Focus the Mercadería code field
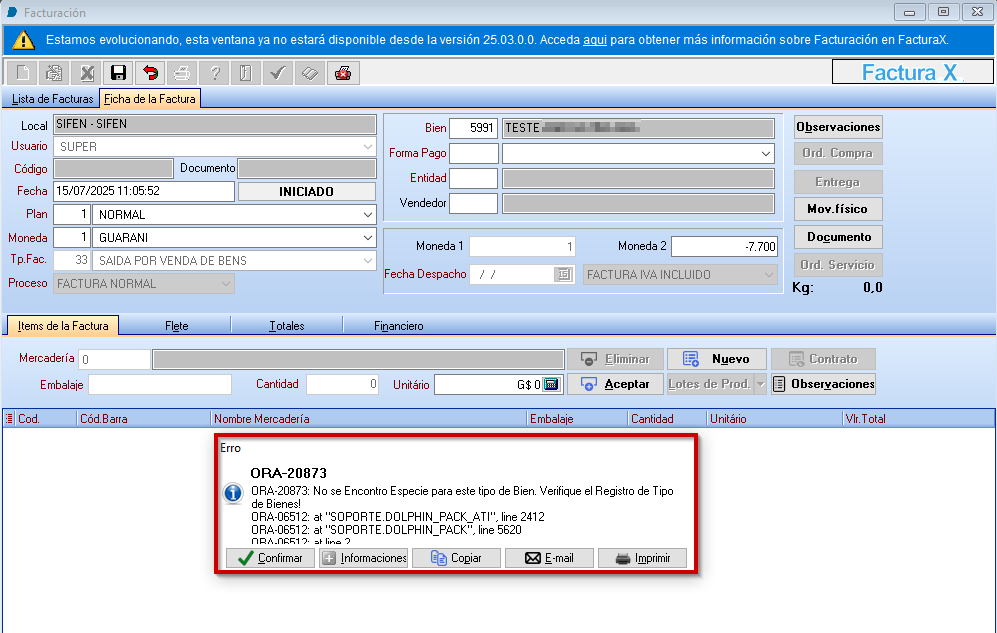This screenshot has width=997, height=633. [x=114, y=360]
